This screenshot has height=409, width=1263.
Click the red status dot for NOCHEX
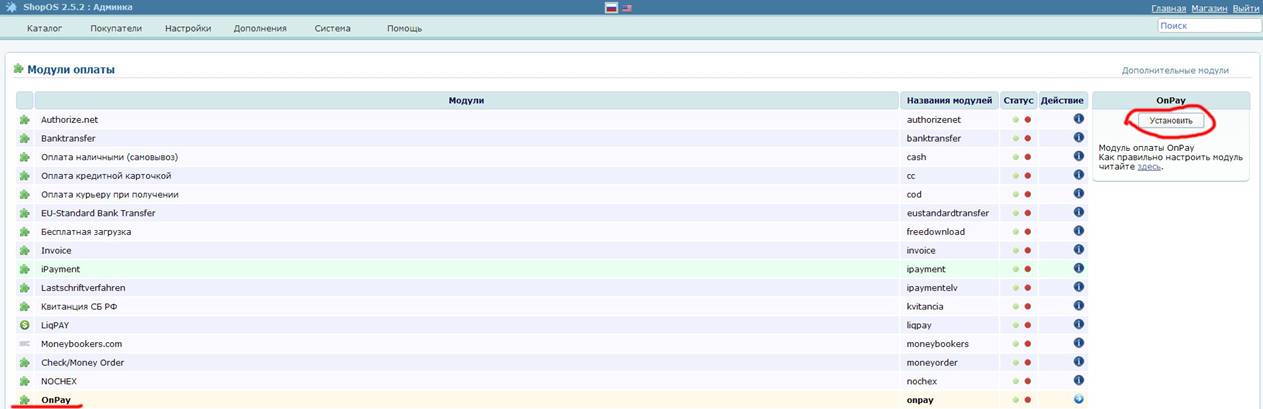(1028, 382)
